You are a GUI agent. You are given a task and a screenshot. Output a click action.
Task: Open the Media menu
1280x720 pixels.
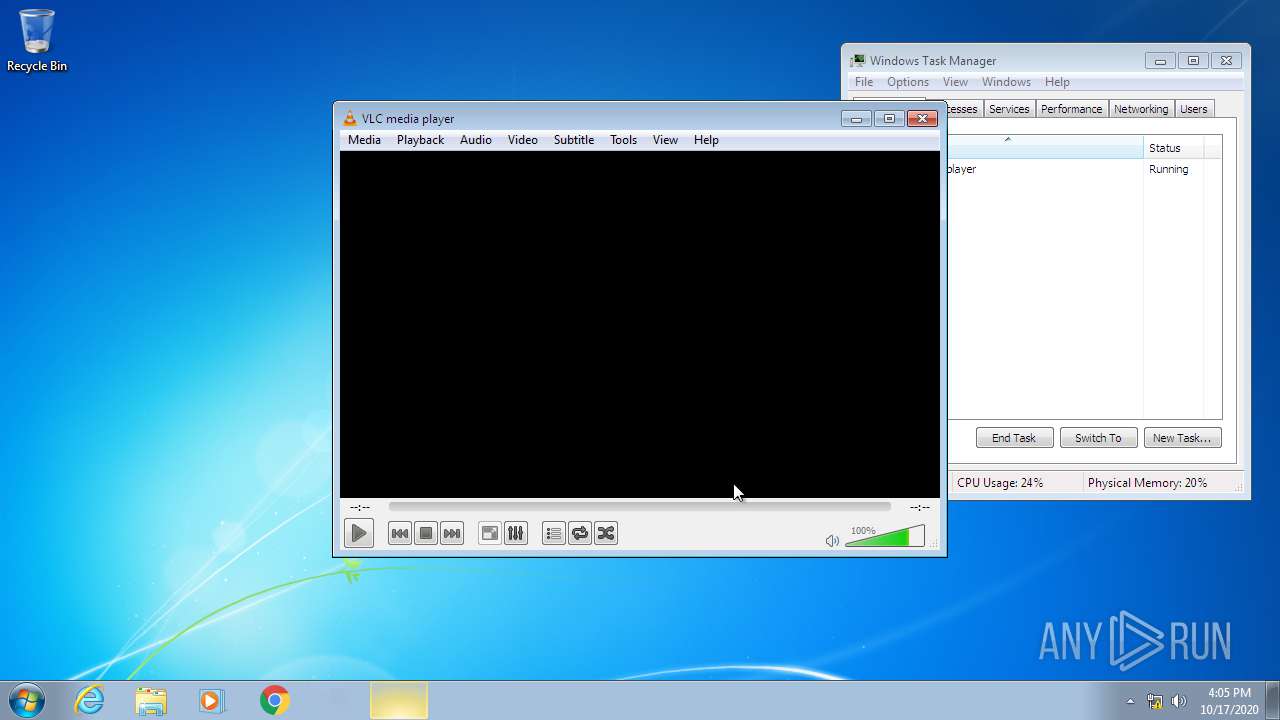coord(364,140)
